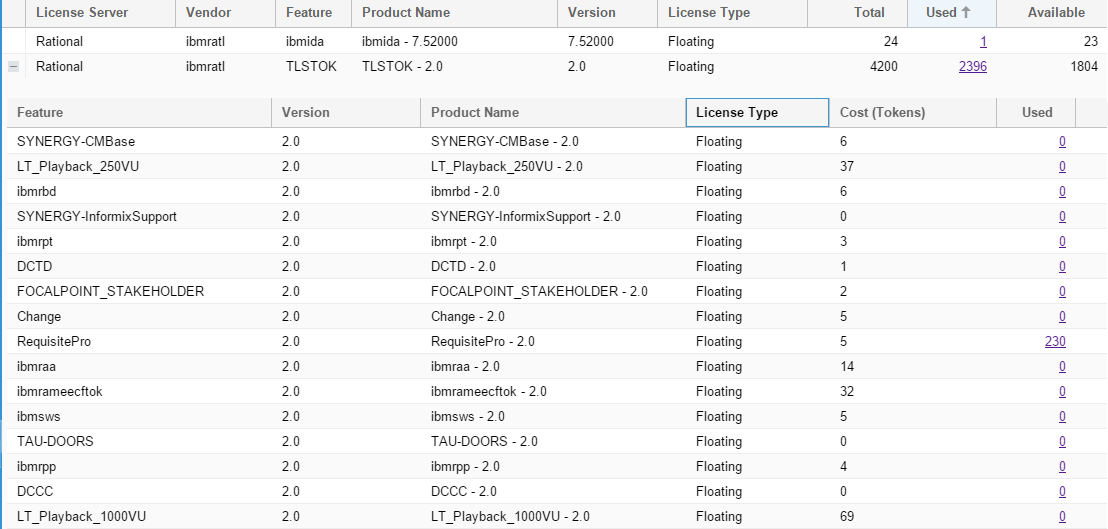This screenshot has width=1108, height=529.
Task: Select the SYNERGY-CMBase feature row
Action: coord(76,142)
